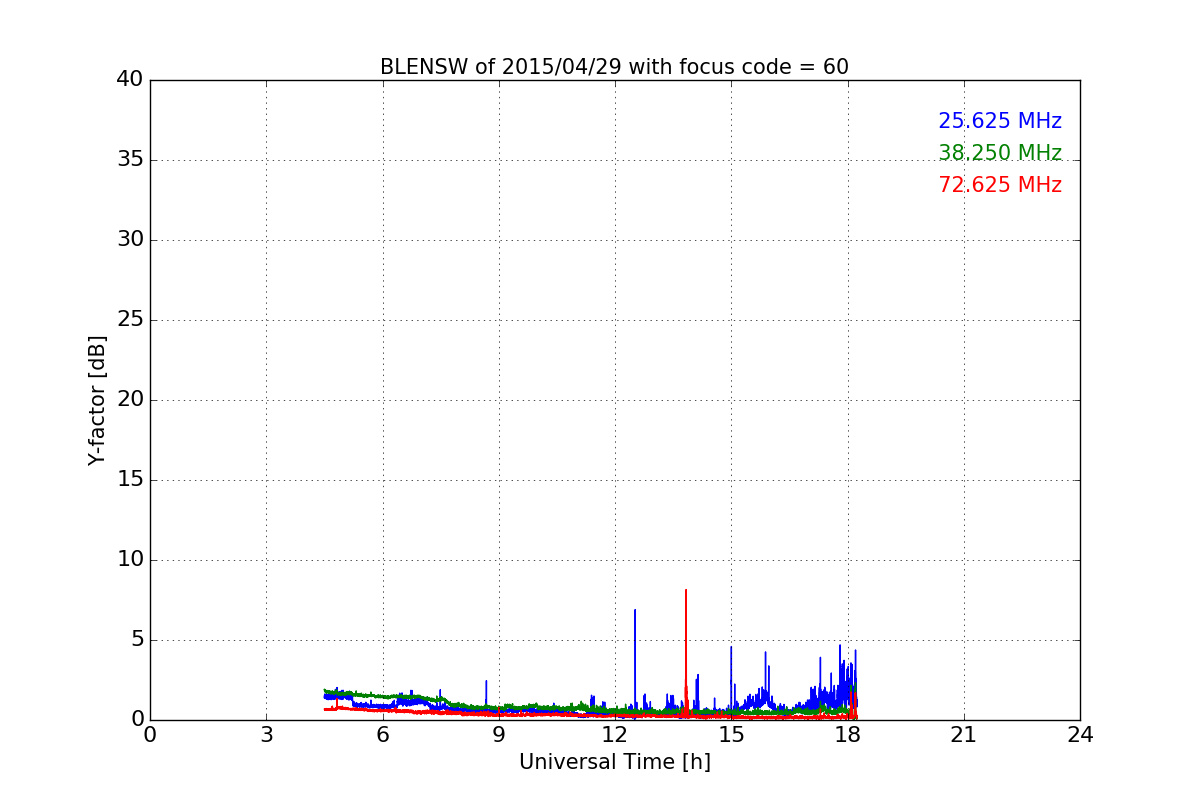Image resolution: width=1200 pixels, height=800 pixels.
Task: Click the x-axis tick label '24'
Action: 1080,735
